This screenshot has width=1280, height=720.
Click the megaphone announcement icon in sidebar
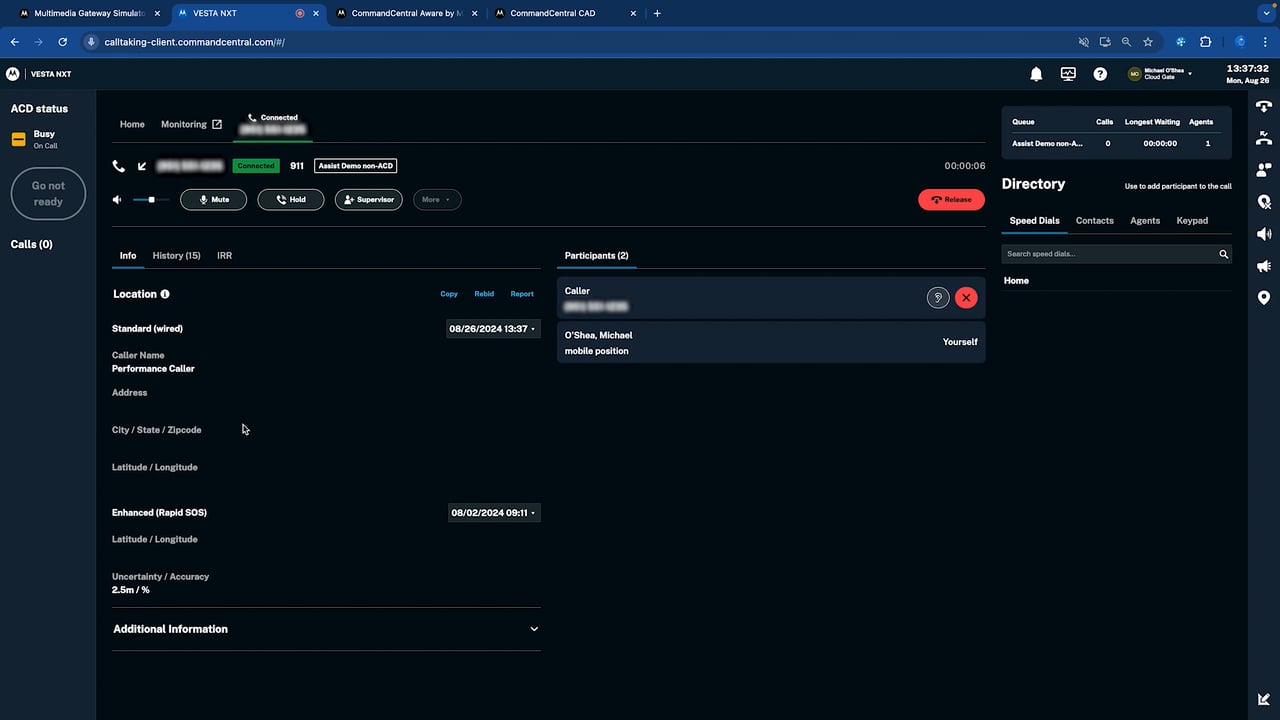1264,266
